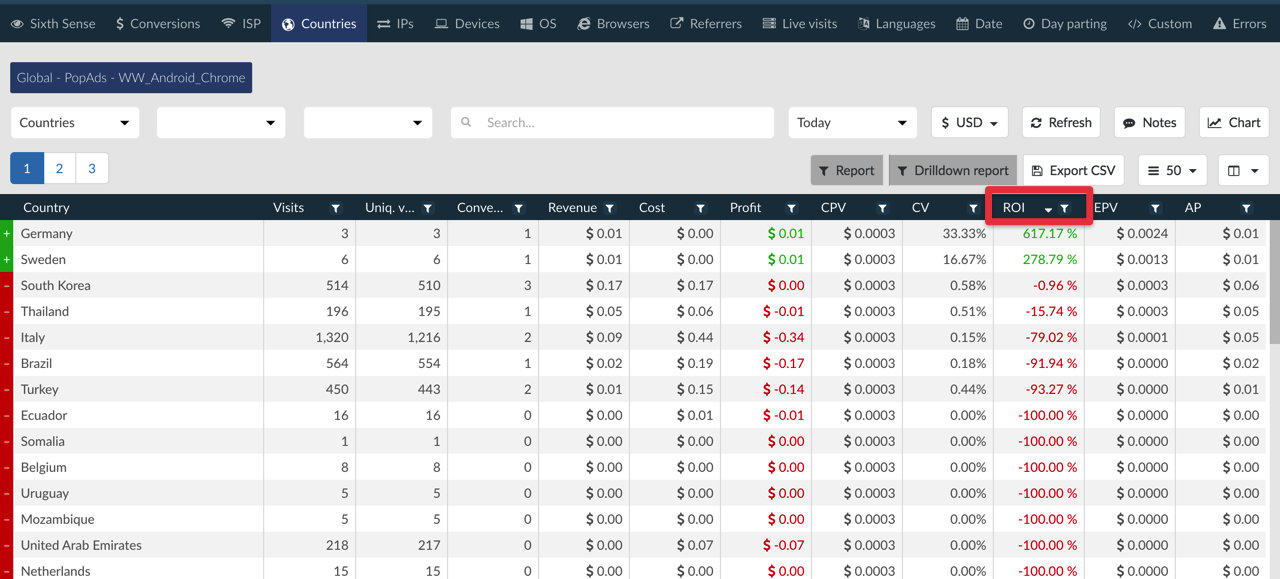The width and height of the screenshot is (1280, 579).
Task: Click the Refresh button
Action: point(1061,122)
